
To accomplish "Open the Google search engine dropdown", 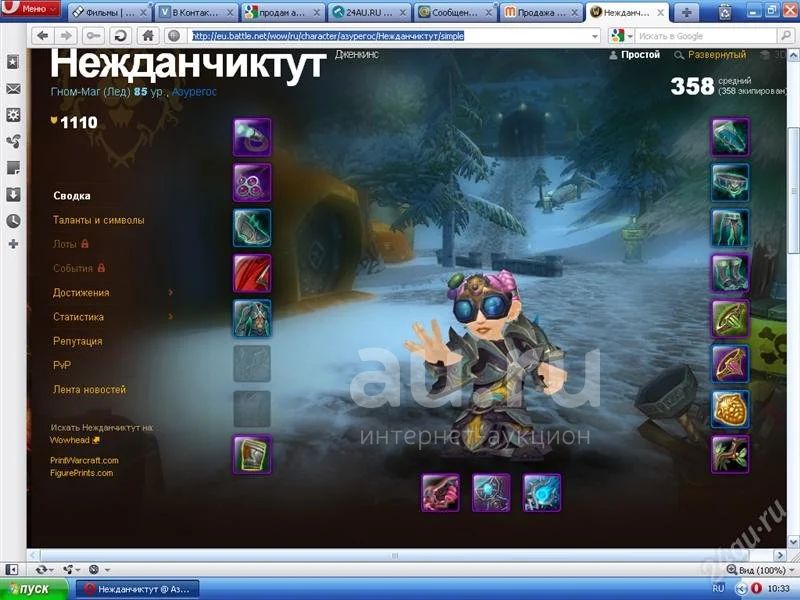I will (x=621, y=36).
